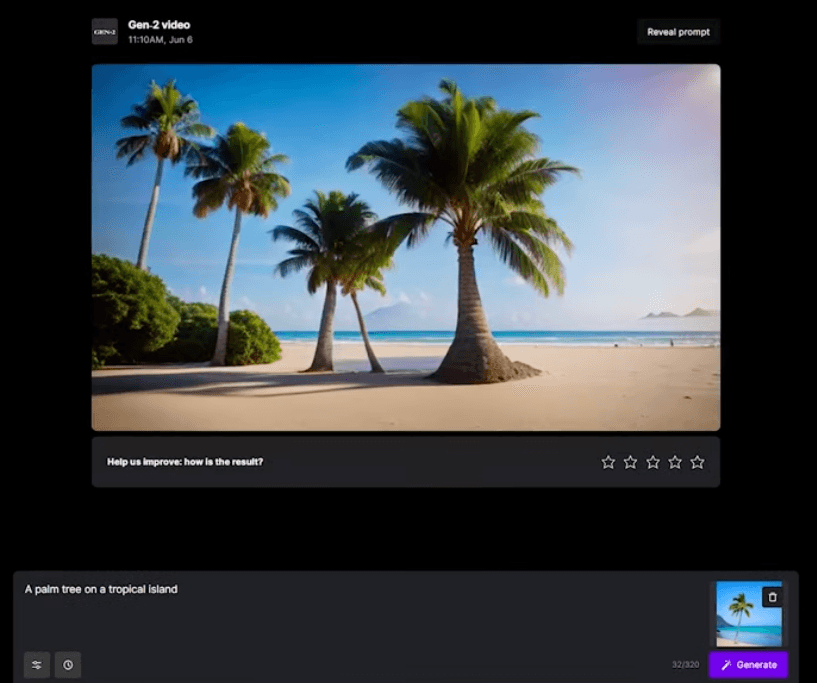Click the 11:10AM, Jun 6 timestamp
This screenshot has width=817, height=683.
[x=160, y=40]
